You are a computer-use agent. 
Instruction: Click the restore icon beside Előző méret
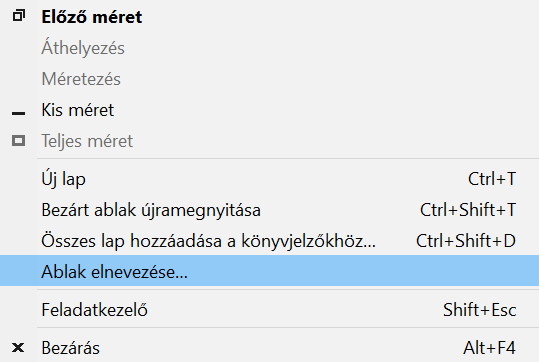pos(19,16)
